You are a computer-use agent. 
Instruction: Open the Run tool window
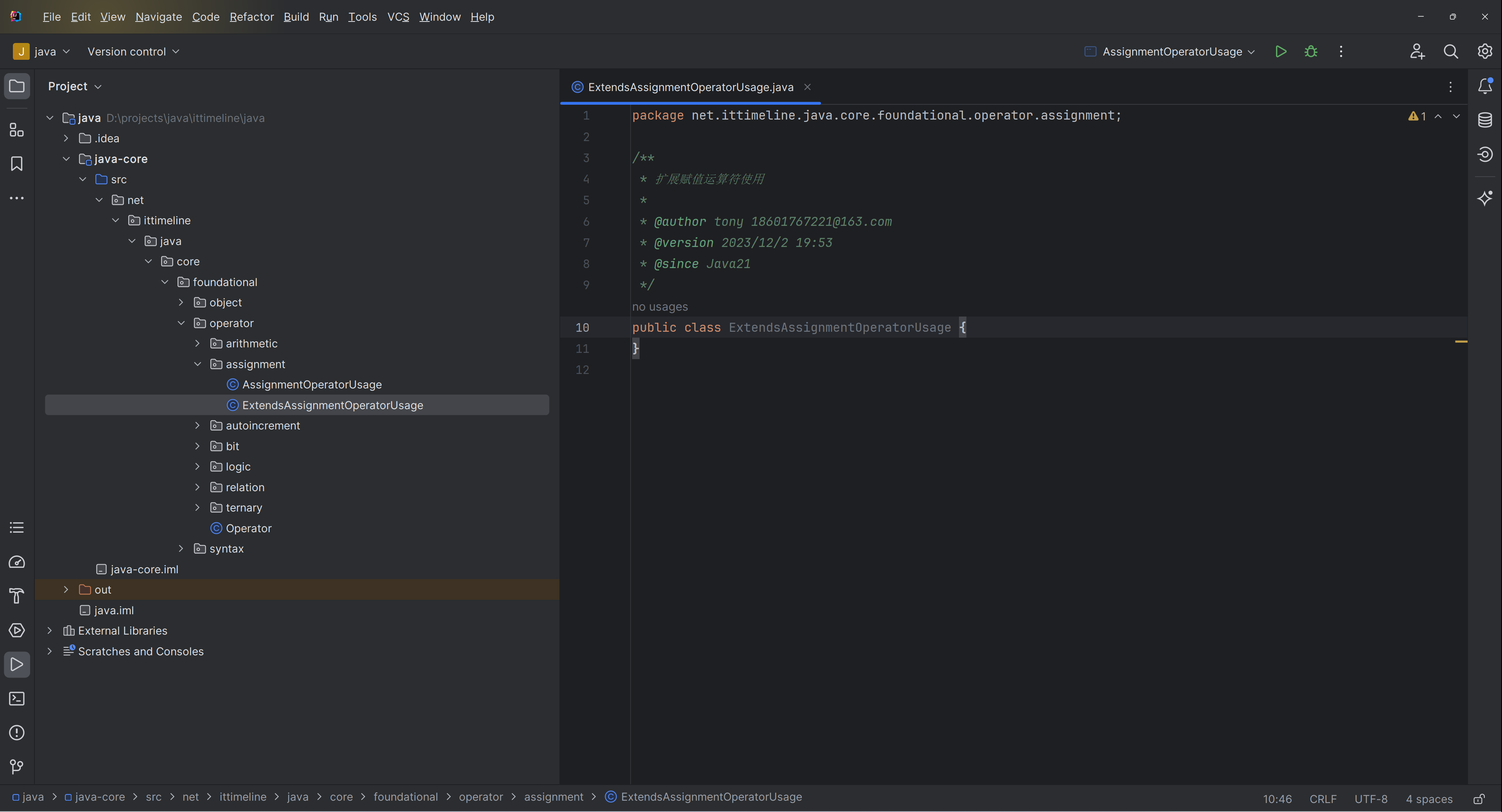coord(17,665)
